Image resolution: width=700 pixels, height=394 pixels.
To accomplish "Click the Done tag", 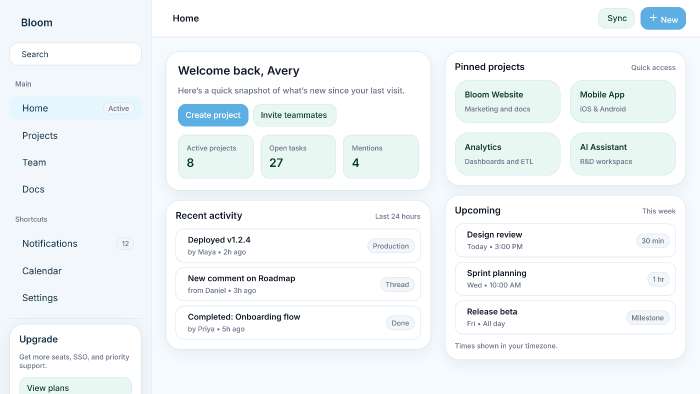I will pos(400,323).
